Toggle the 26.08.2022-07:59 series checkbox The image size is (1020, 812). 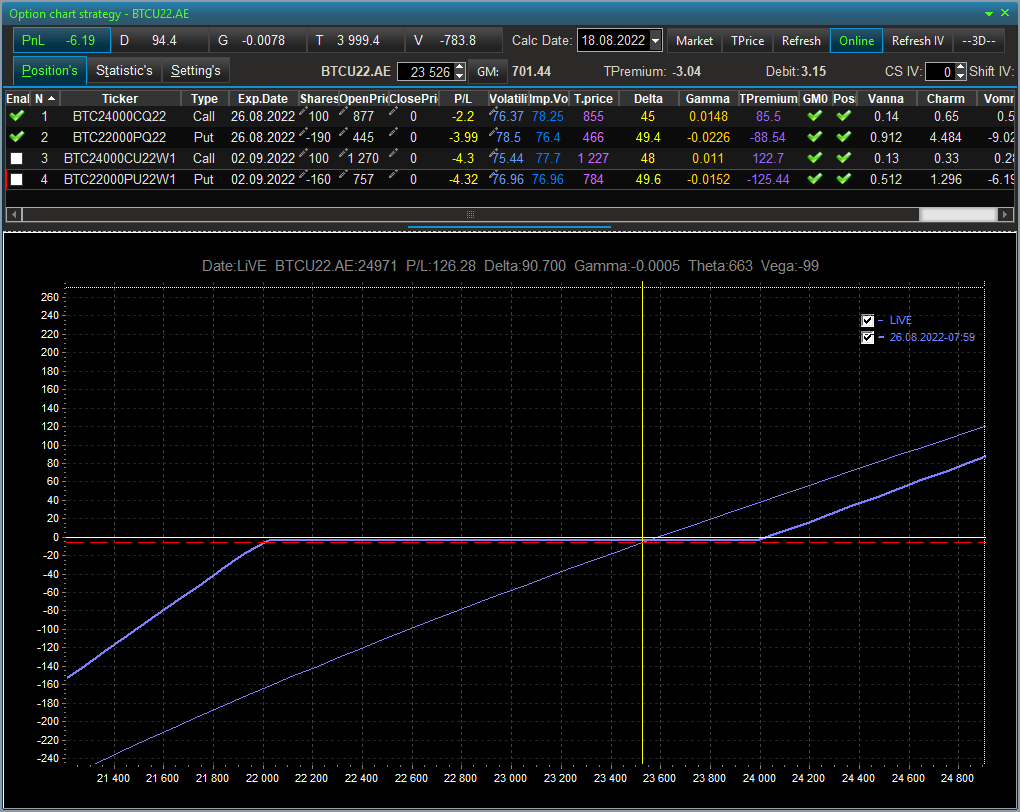pyautogui.click(x=867, y=337)
